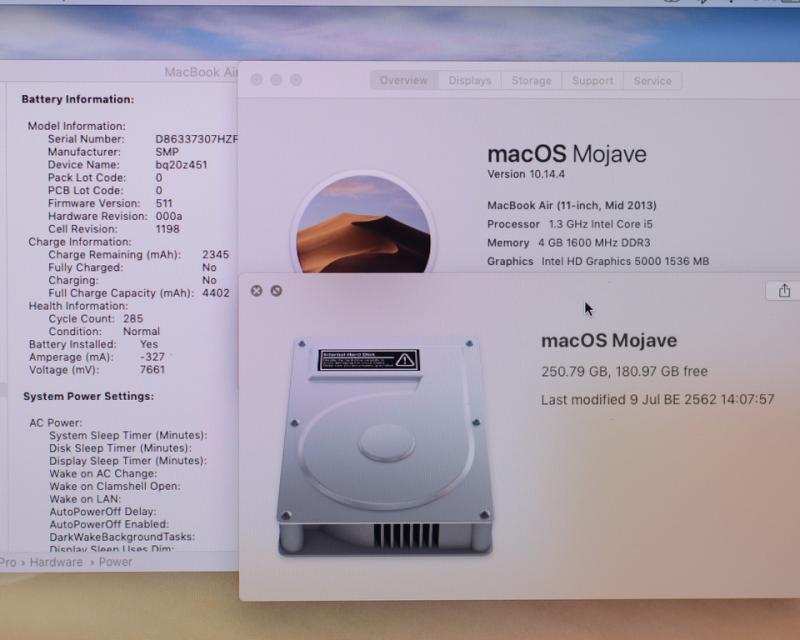Click the System Information window title MacBook Air
This screenshot has width=800, height=640.
[201, 72]
